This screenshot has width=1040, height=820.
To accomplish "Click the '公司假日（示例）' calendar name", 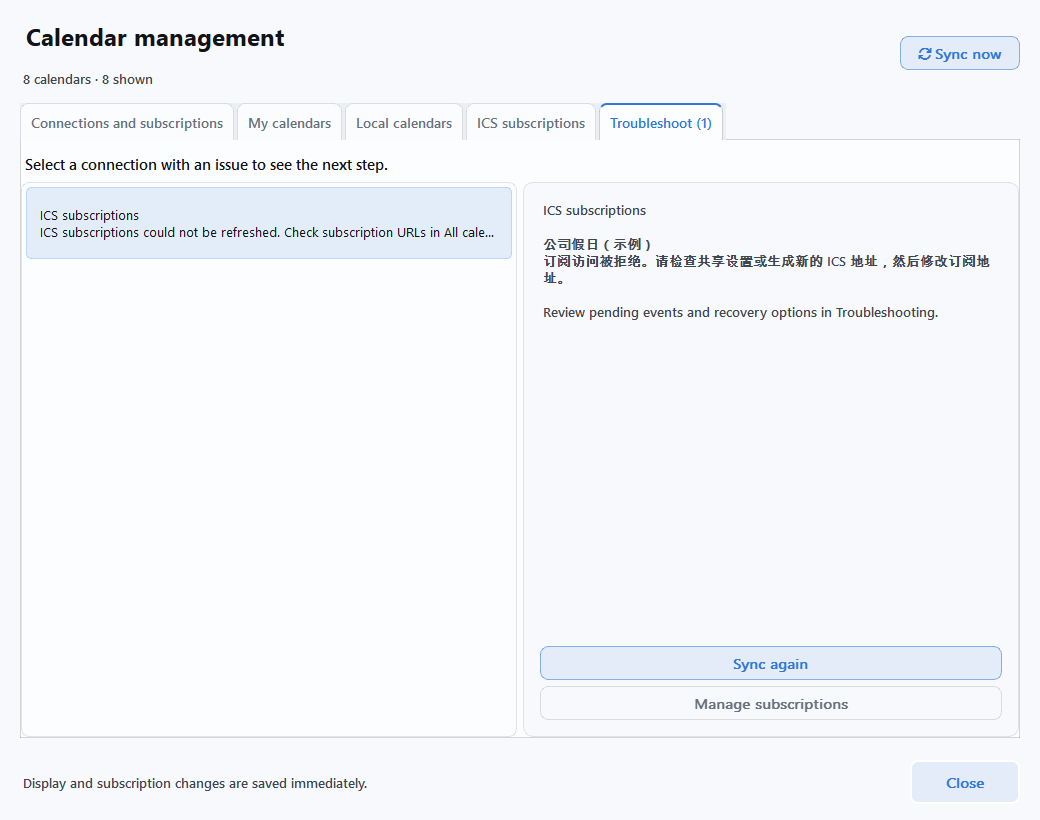I will pos(598,244).
